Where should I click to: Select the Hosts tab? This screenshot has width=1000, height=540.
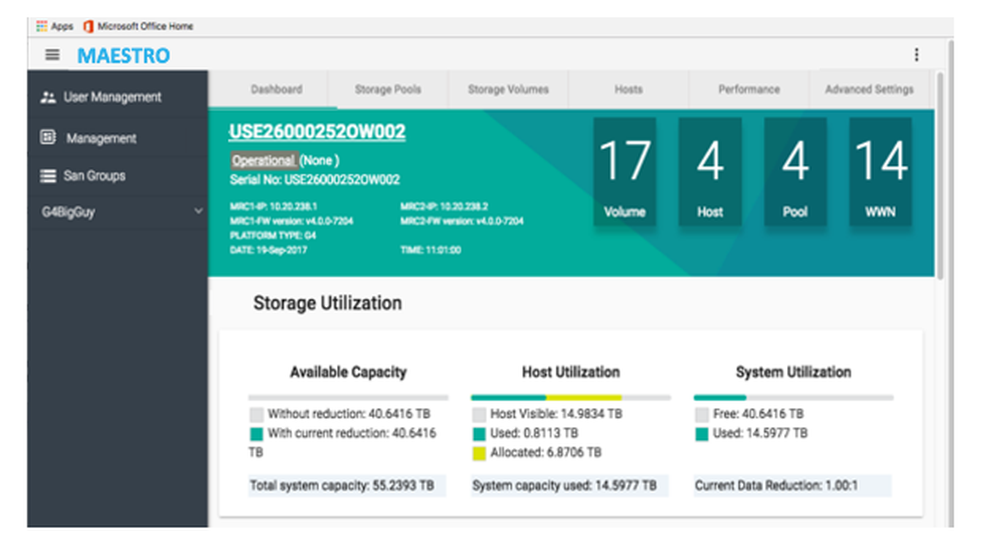point(628,89)
